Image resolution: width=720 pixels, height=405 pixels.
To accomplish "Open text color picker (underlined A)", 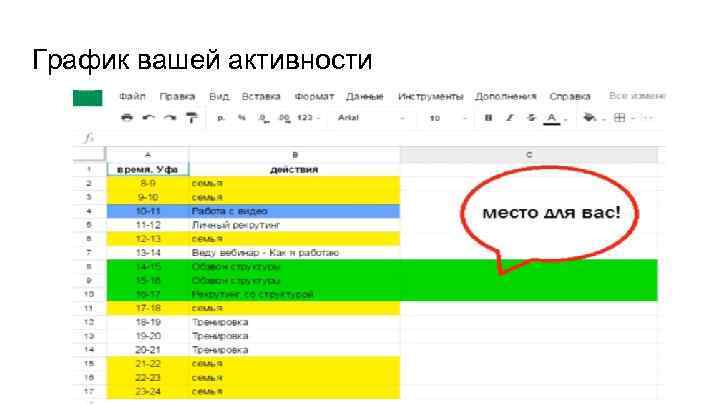I will point(552,118).
